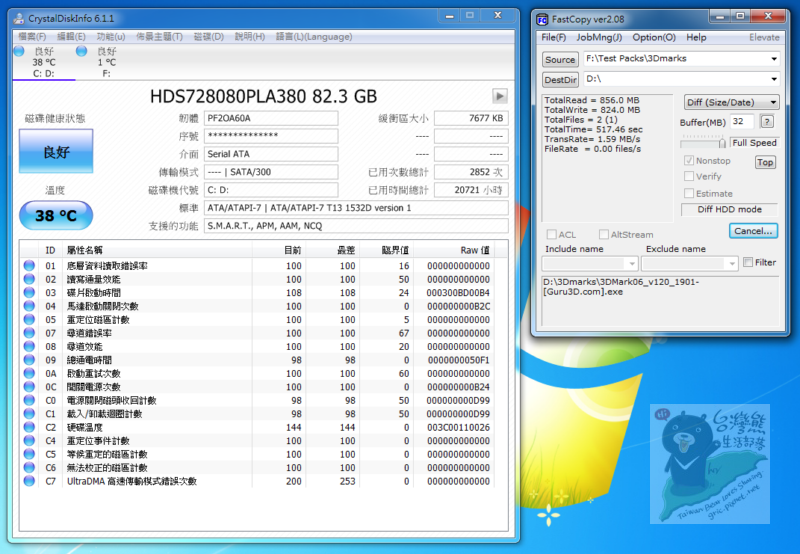Open the 檔案(F) menu in CrystalDiskInfo

coord(32,37)
